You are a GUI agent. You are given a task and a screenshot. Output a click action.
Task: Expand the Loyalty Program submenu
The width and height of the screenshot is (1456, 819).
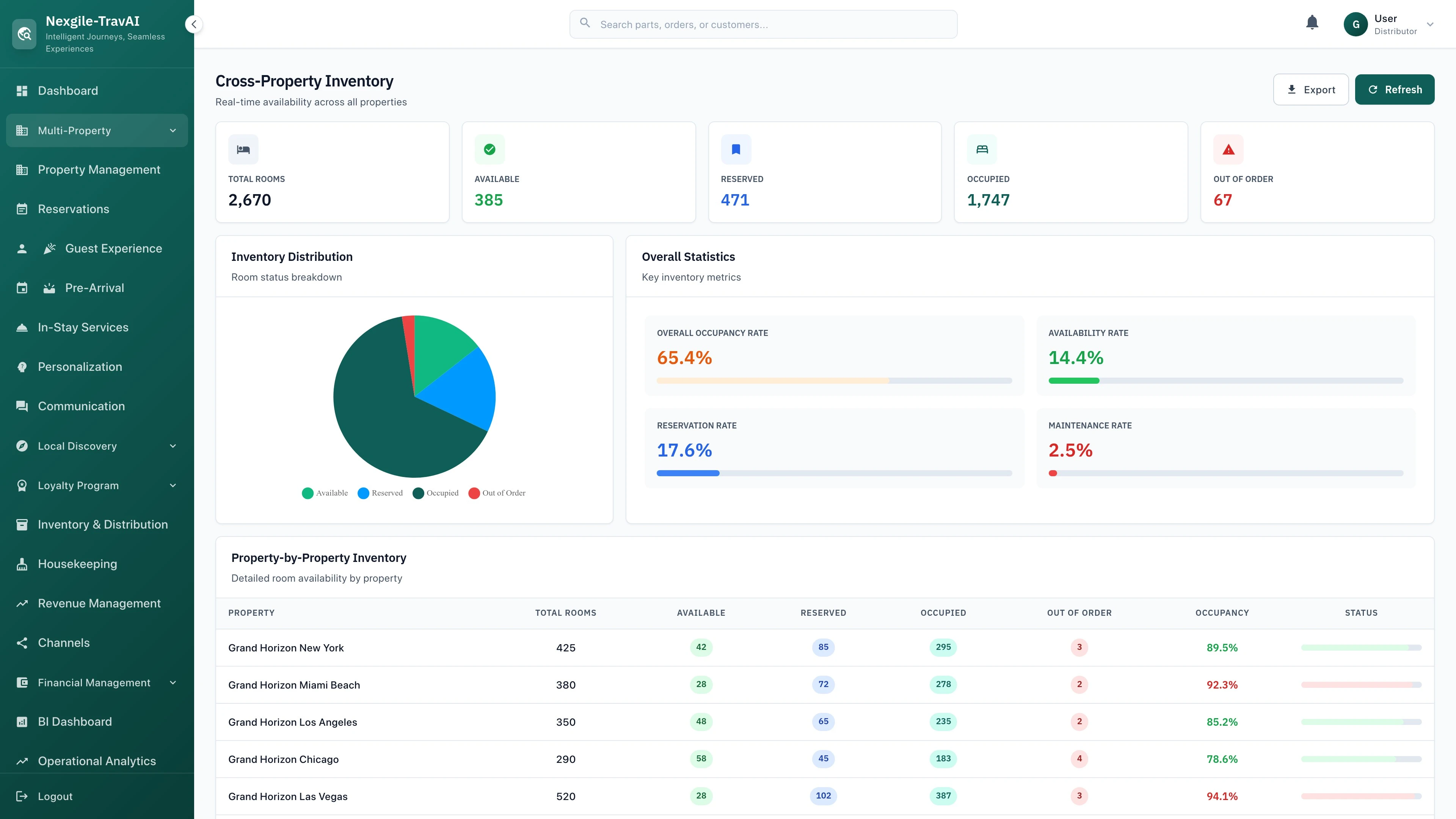(x=173, y=485)
